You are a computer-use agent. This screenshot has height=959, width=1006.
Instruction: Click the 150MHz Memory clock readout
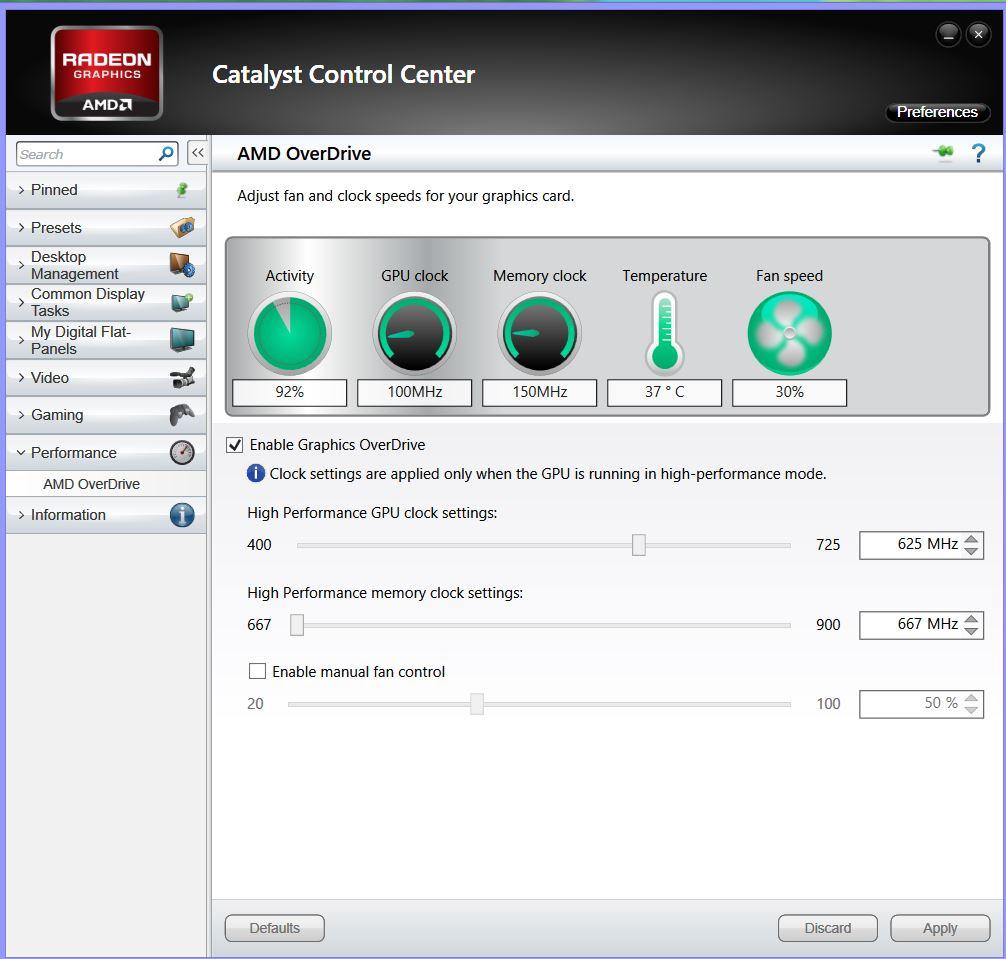click(x=540, y=393)
